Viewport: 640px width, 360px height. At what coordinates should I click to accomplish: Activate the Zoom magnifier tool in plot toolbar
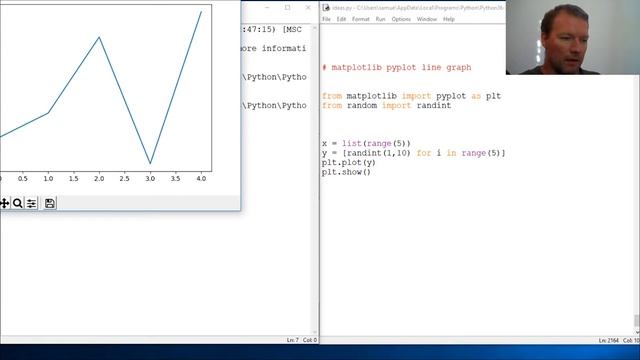18,203
